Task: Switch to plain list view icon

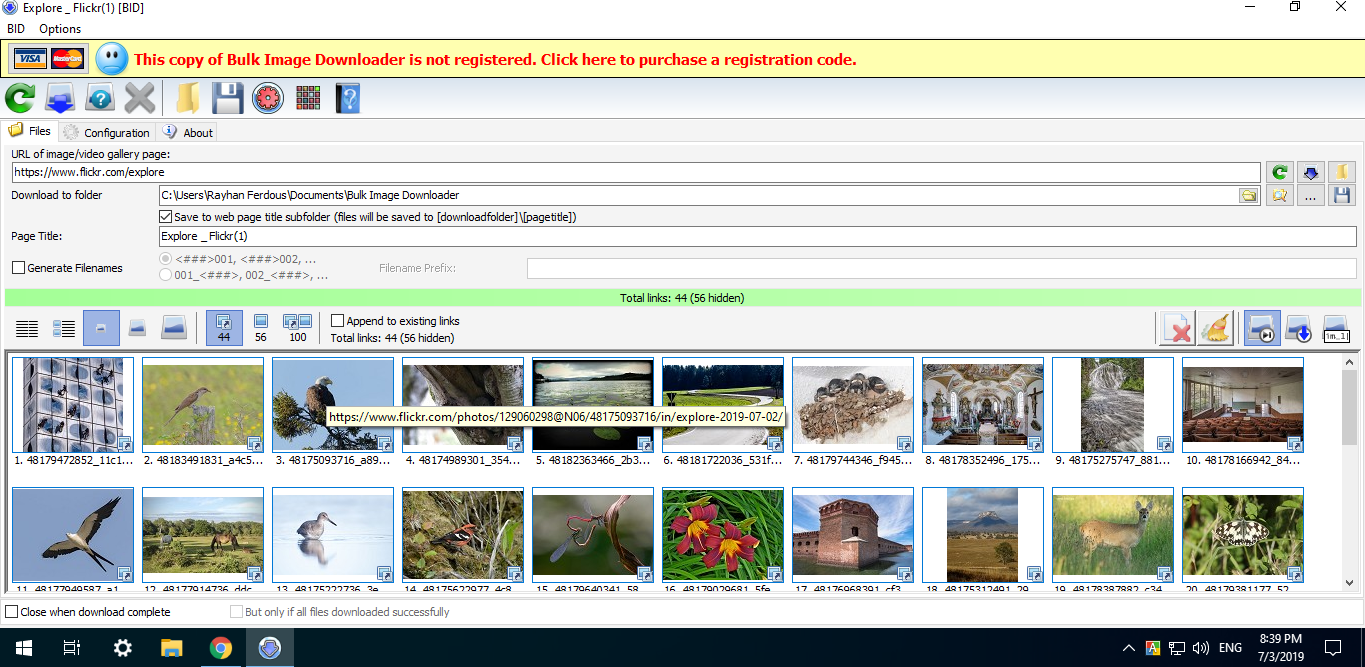Action: [x=27, y=328]
